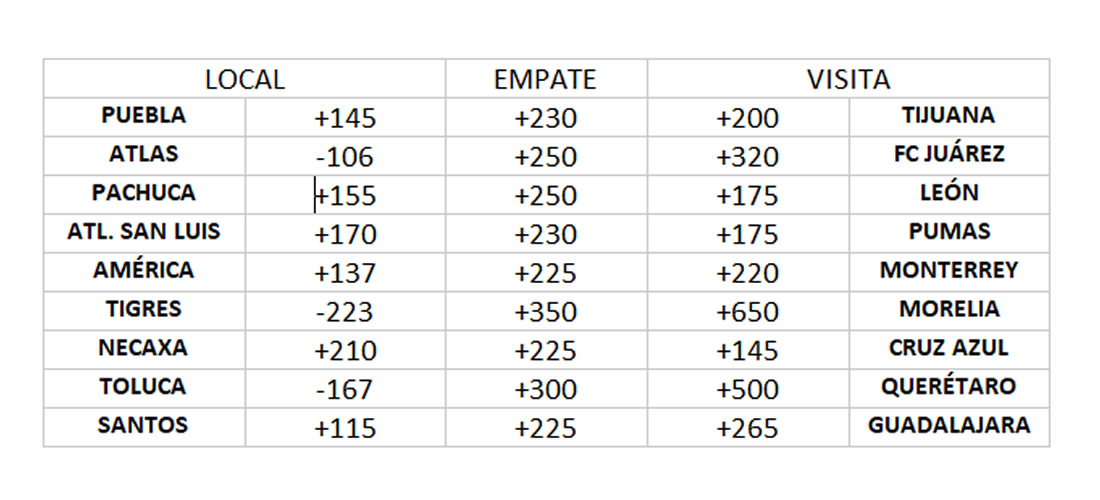Select Tigres local odds -223

point(345,311)
